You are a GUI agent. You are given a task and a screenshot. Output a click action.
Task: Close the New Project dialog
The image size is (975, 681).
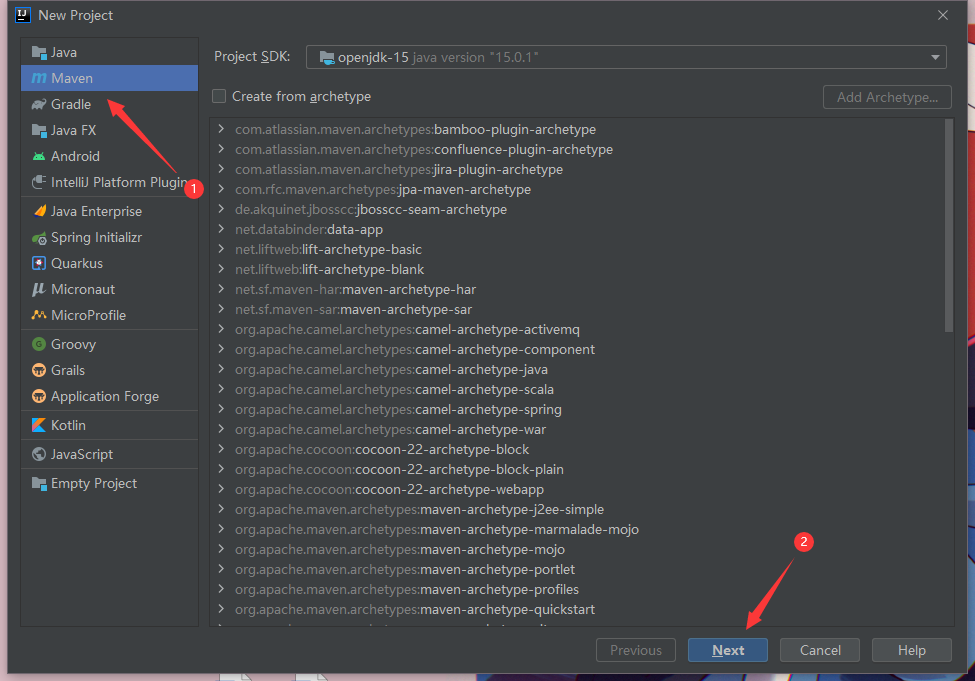tap(943, 15)
